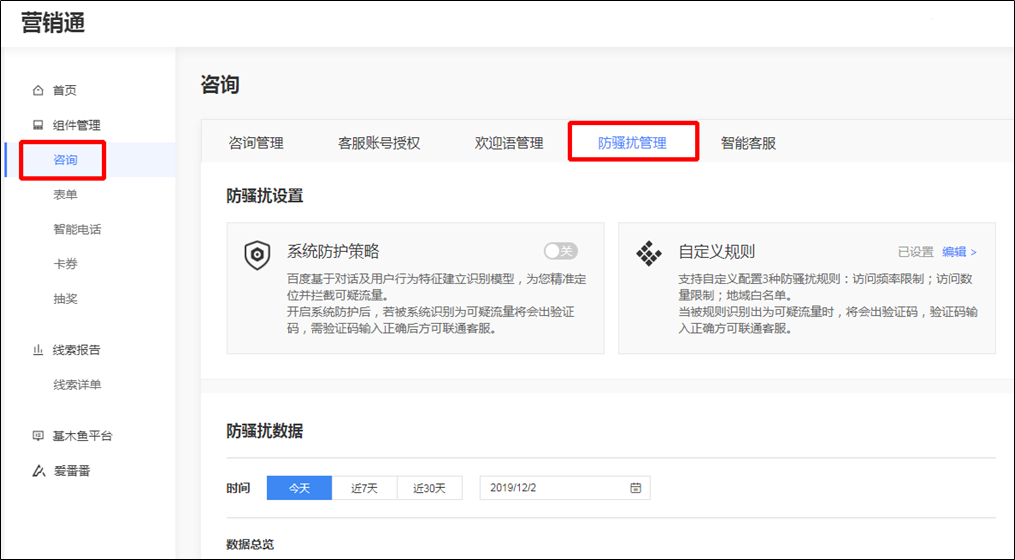Switch to the 客服账号授权 tab

[379, 143]
